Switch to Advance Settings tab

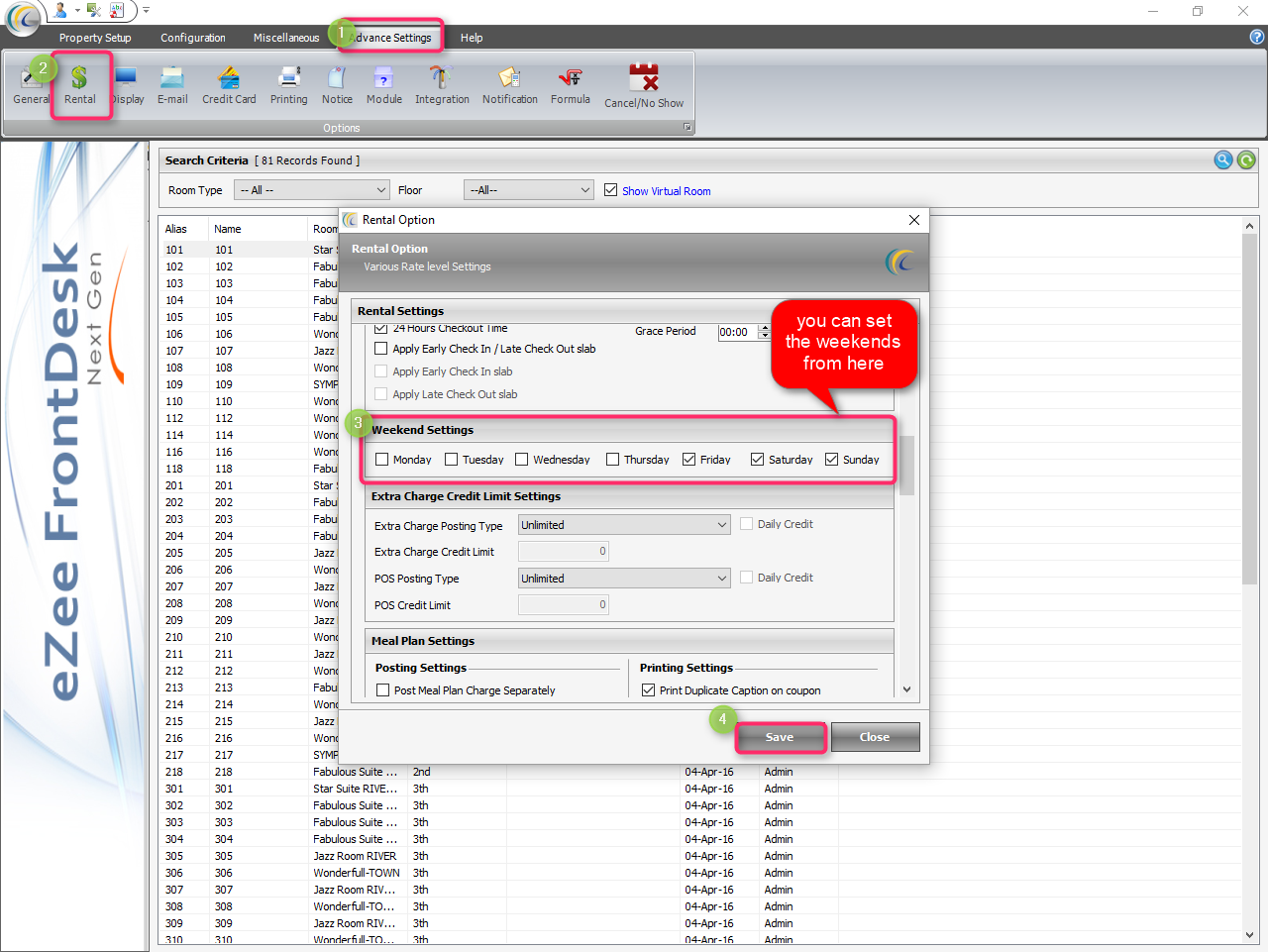[x=392, y=38]
